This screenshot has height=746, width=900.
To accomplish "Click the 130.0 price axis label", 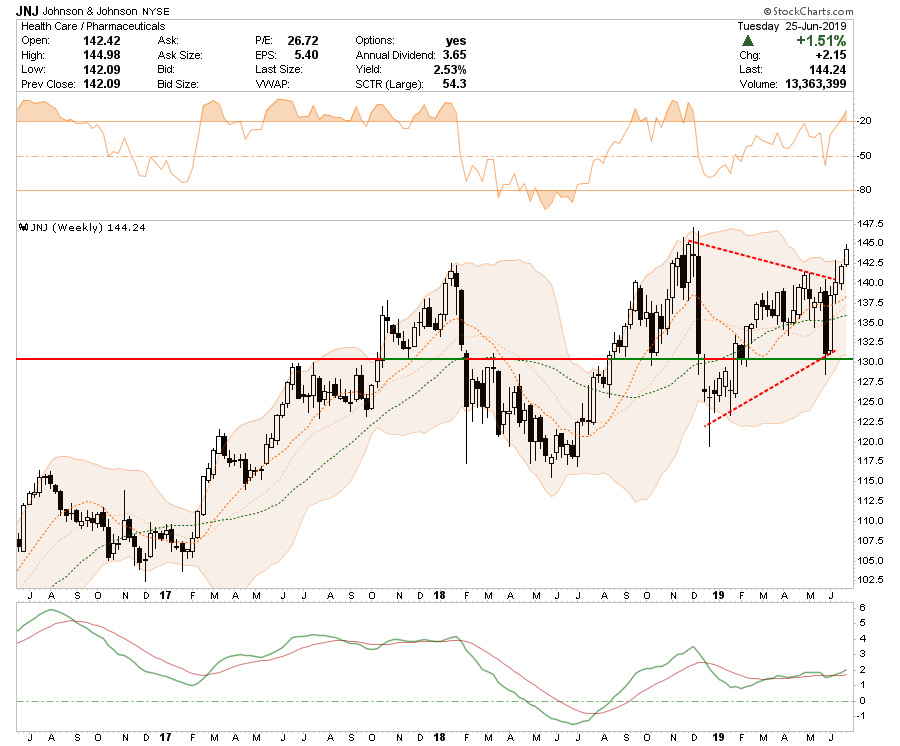I will [870, 362].
